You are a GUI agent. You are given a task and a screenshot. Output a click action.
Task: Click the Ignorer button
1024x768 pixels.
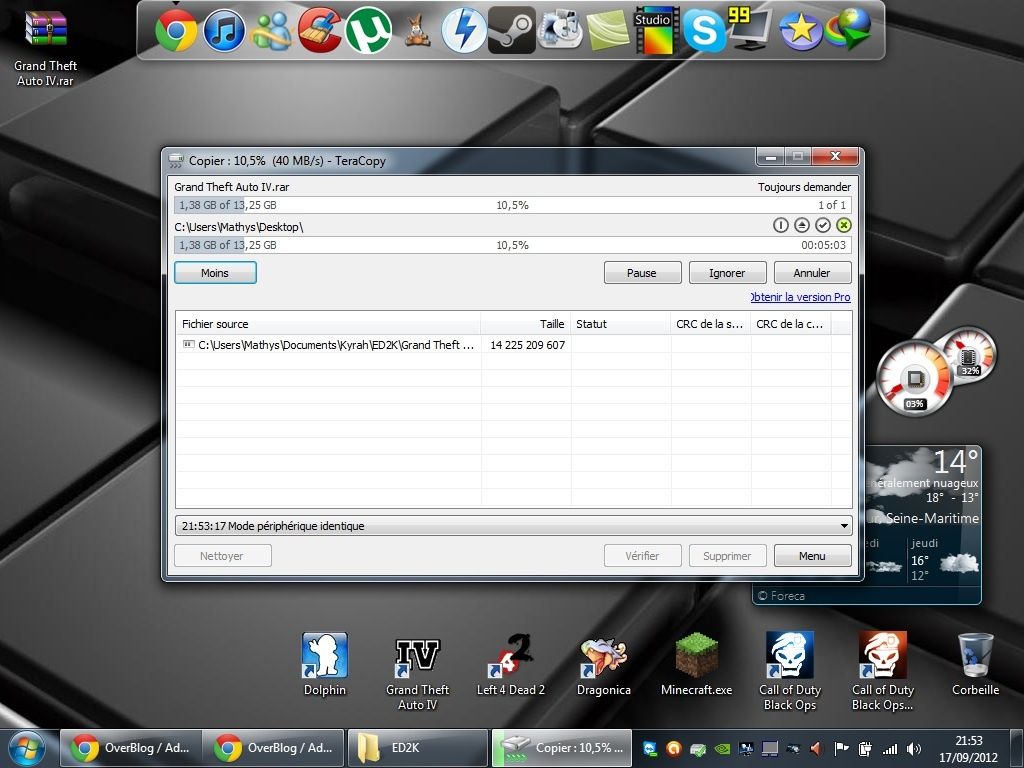click(x=728, y=273)
